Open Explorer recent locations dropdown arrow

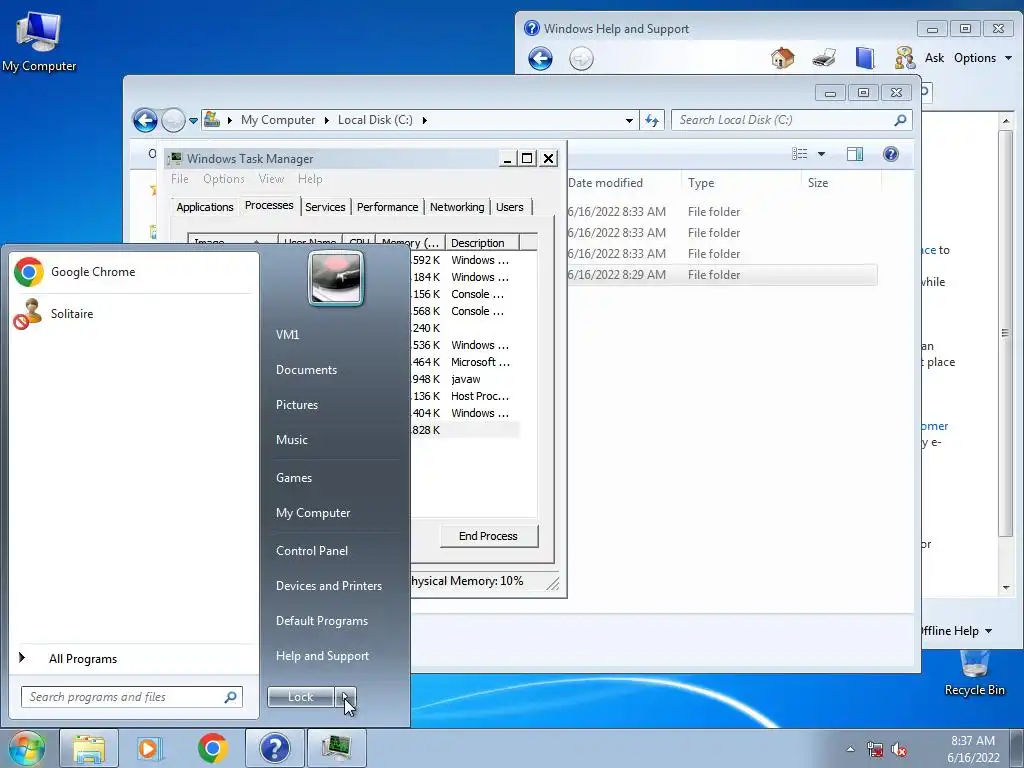click(x=193, y=121)
